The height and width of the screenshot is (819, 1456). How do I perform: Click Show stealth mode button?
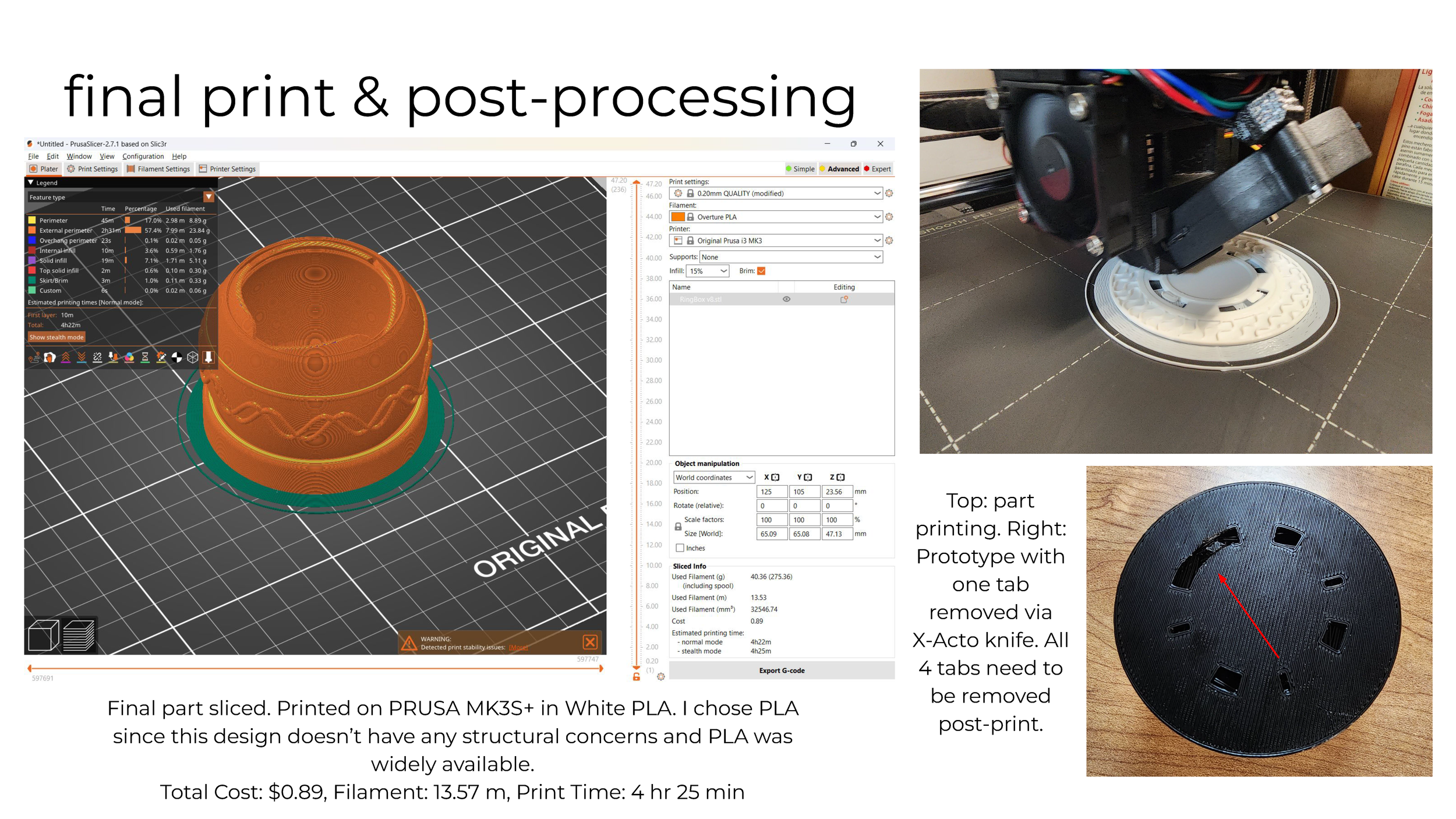[56, 337]
